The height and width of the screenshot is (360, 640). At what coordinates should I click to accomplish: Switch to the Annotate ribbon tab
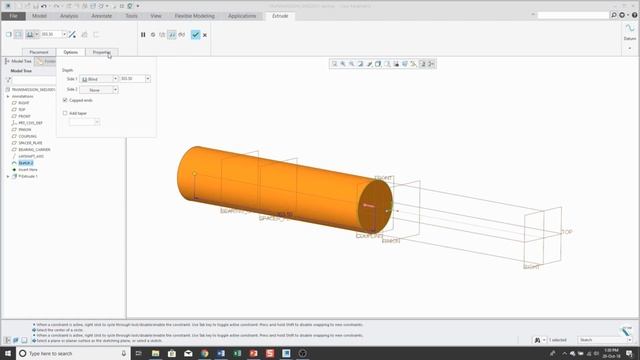[102, 16]
